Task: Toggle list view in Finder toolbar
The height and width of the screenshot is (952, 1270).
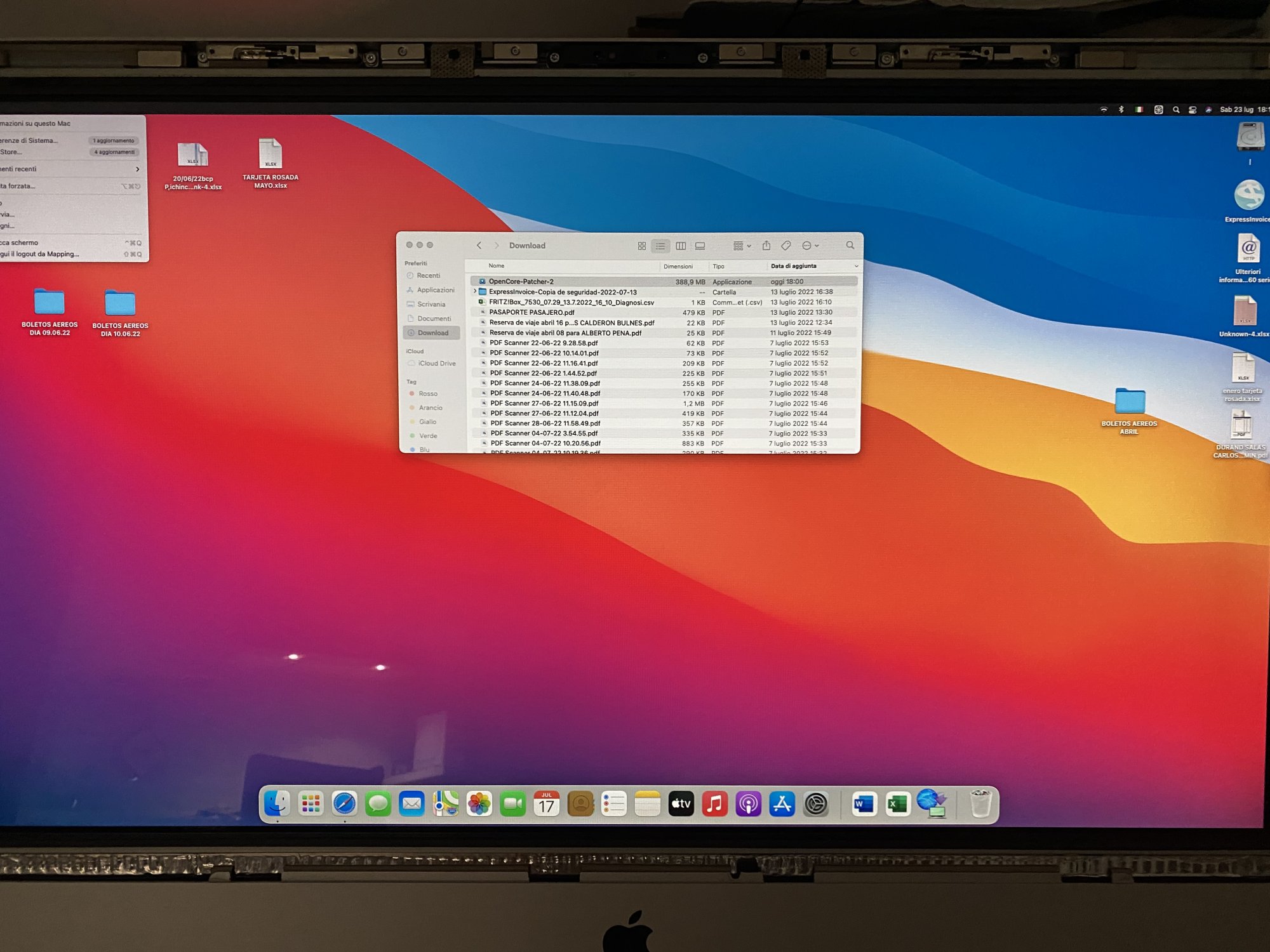Action: point(660,246)
